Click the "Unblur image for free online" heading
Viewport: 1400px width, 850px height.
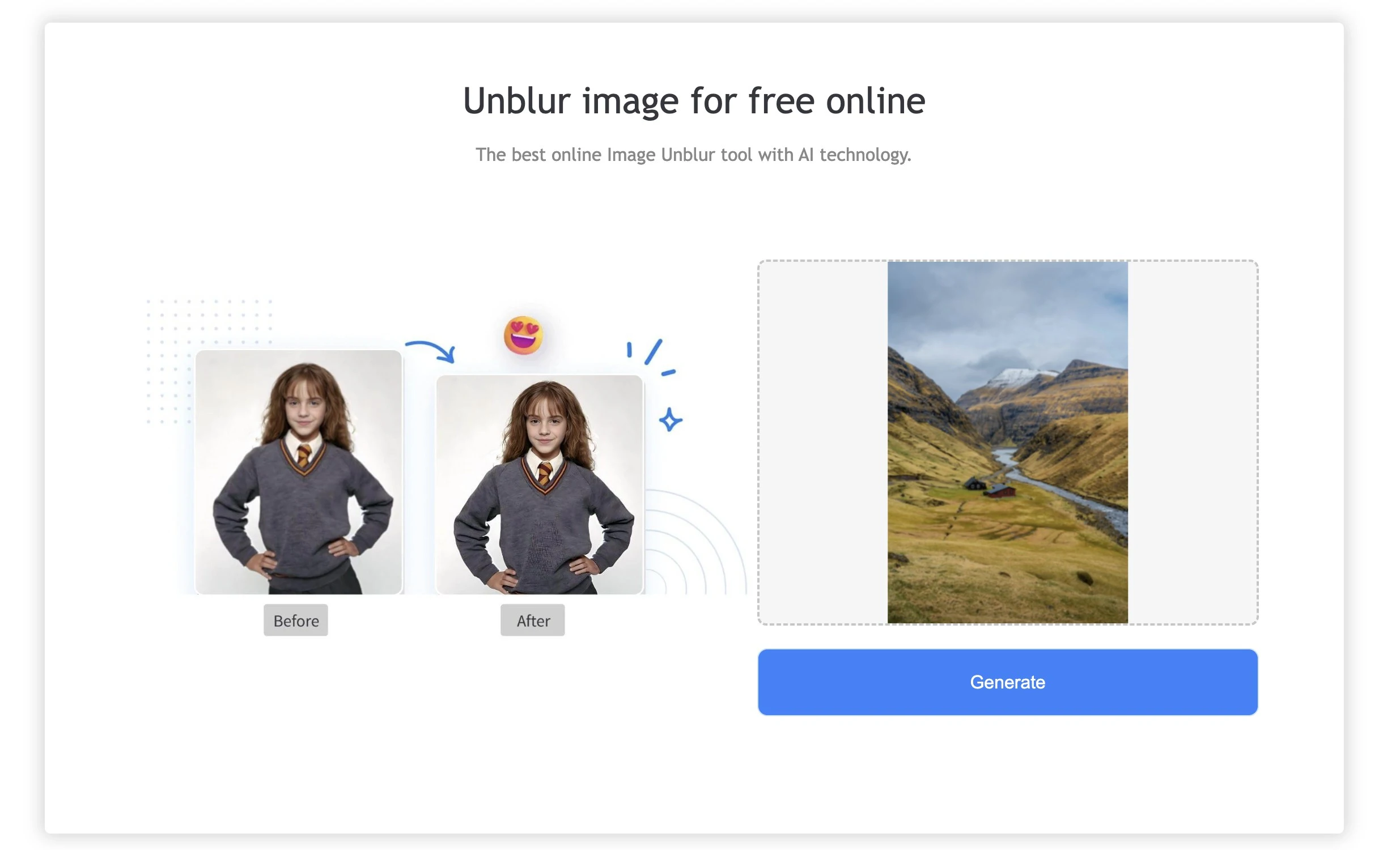(694, 101)
